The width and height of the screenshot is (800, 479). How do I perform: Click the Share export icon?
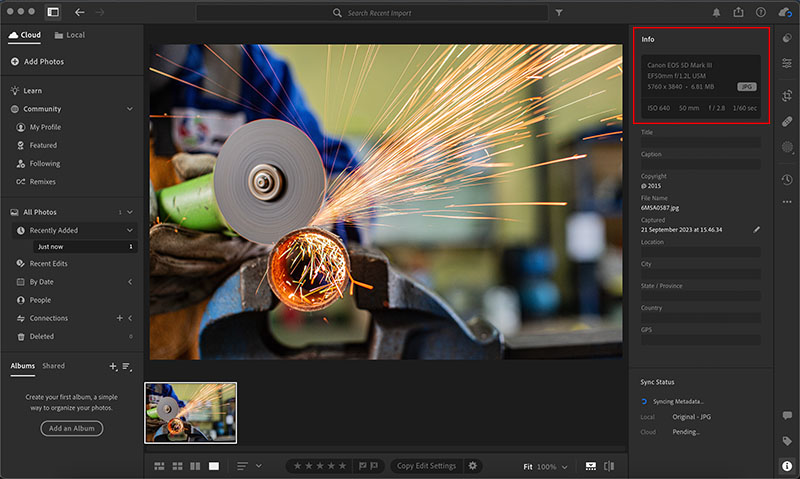(x=738, y=12)
